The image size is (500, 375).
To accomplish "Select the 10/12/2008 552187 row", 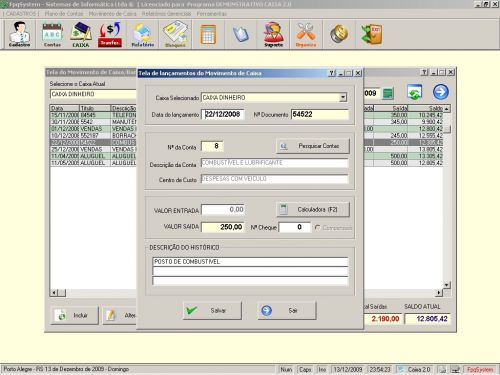I will coord(93,136).
